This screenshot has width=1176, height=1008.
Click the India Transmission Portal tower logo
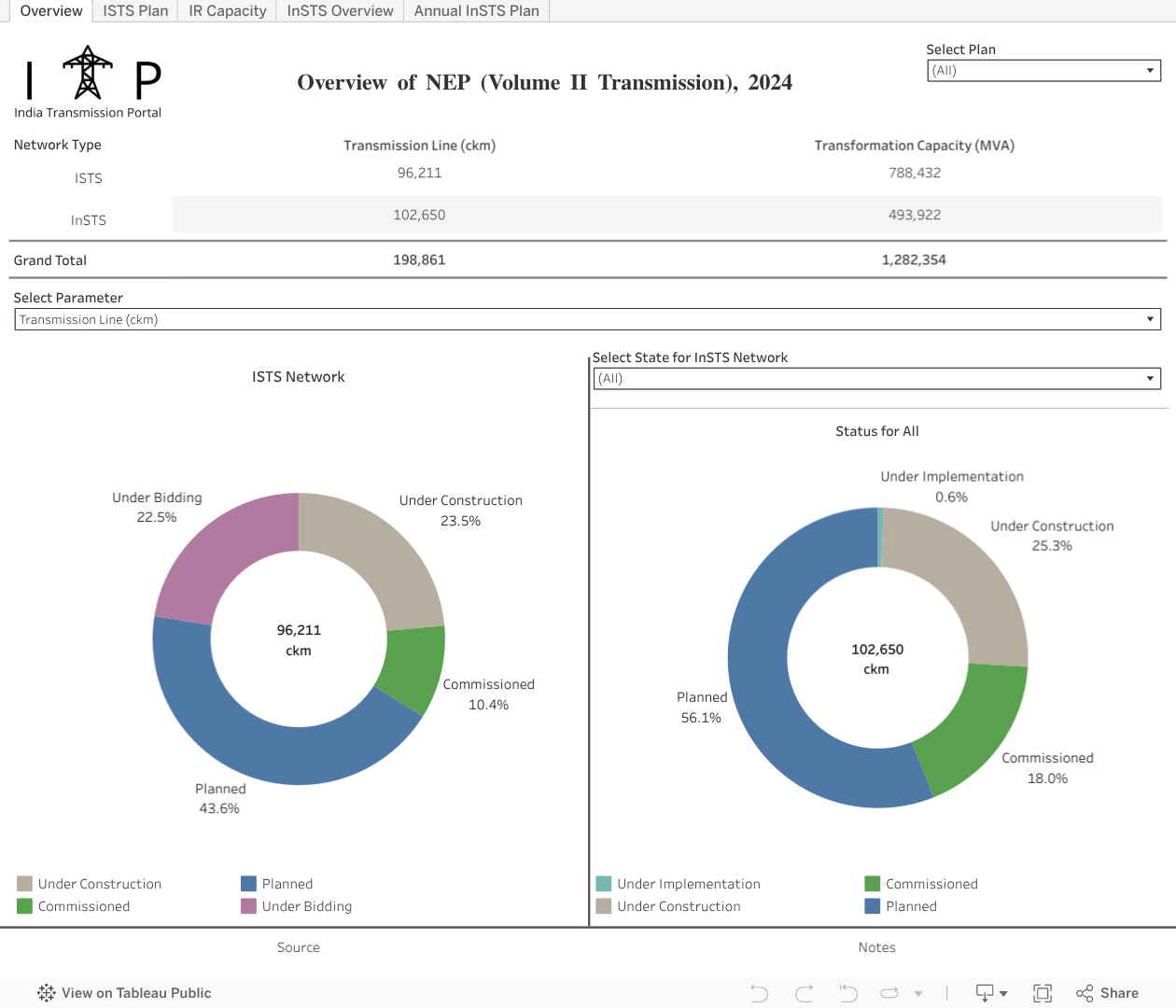(88, 74)
